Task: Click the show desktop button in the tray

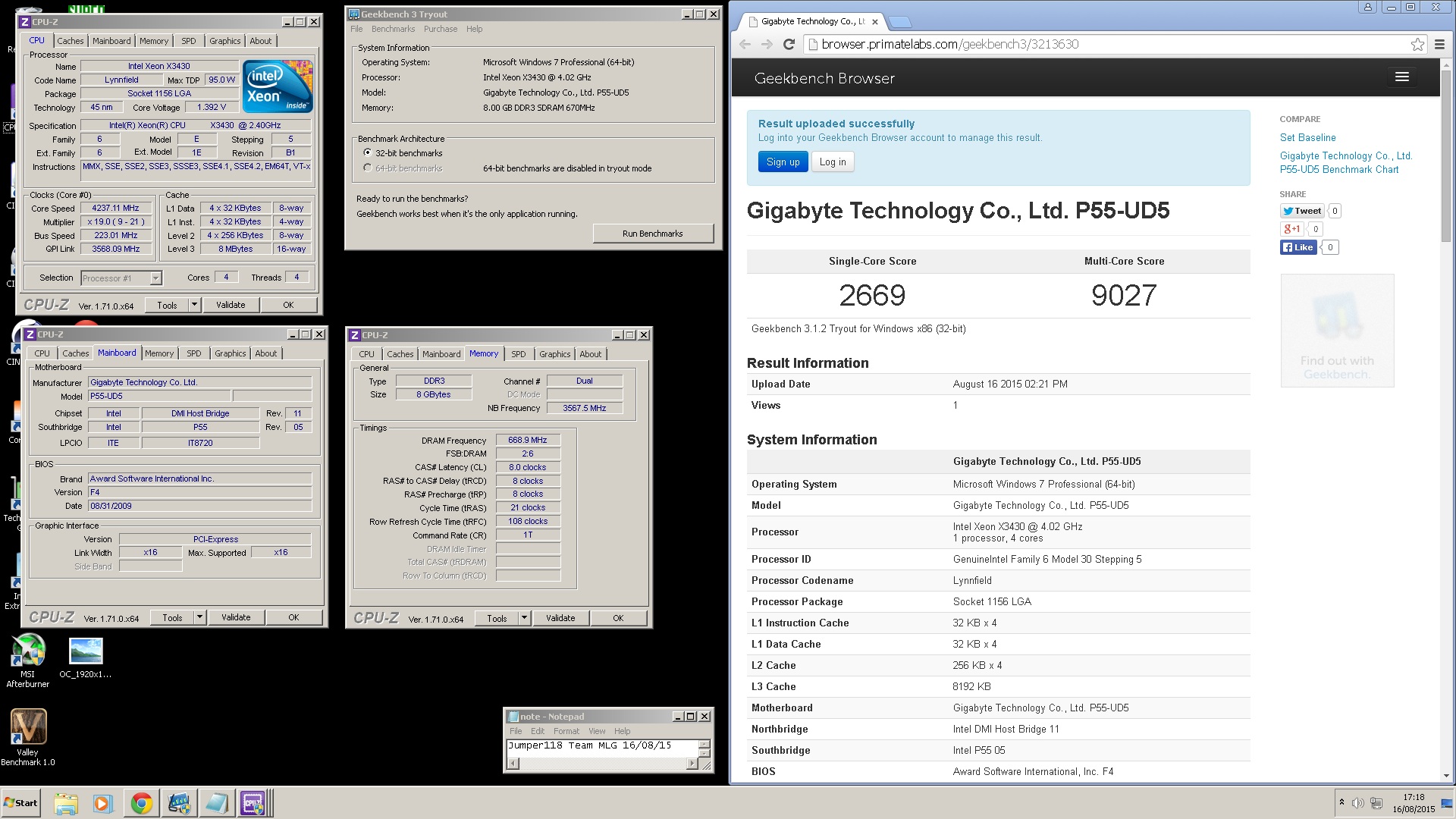Action: 1447,803
